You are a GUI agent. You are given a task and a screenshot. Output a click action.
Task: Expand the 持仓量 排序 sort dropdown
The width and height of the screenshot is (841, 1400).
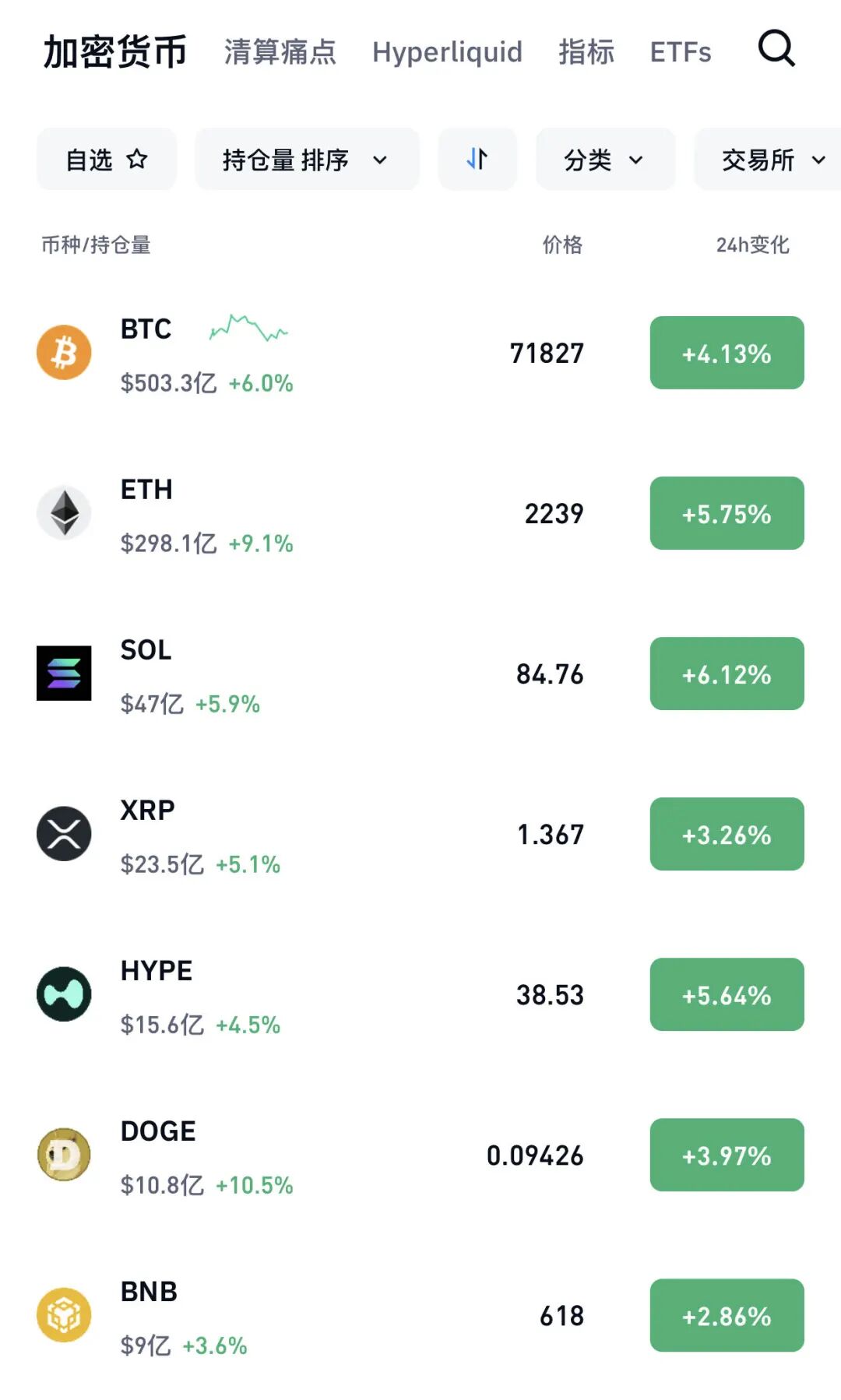point(306,160)
